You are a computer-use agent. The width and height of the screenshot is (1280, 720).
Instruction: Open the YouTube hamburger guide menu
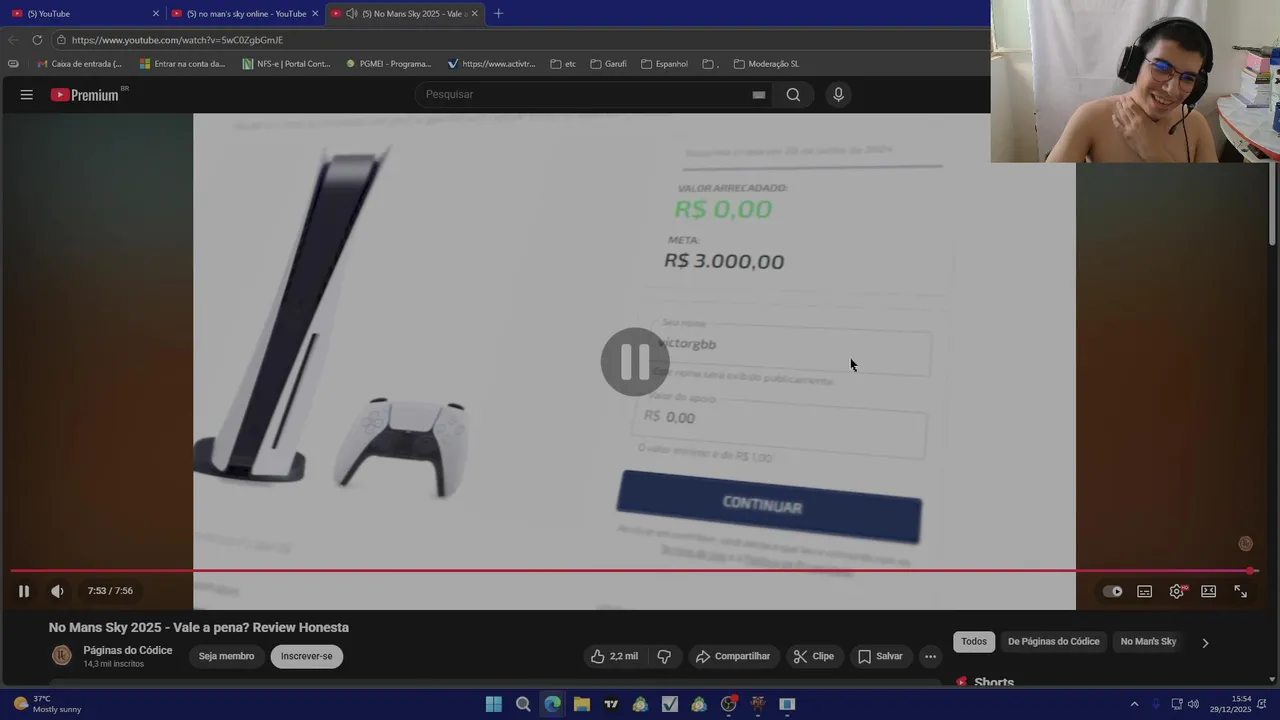(27, 94)
